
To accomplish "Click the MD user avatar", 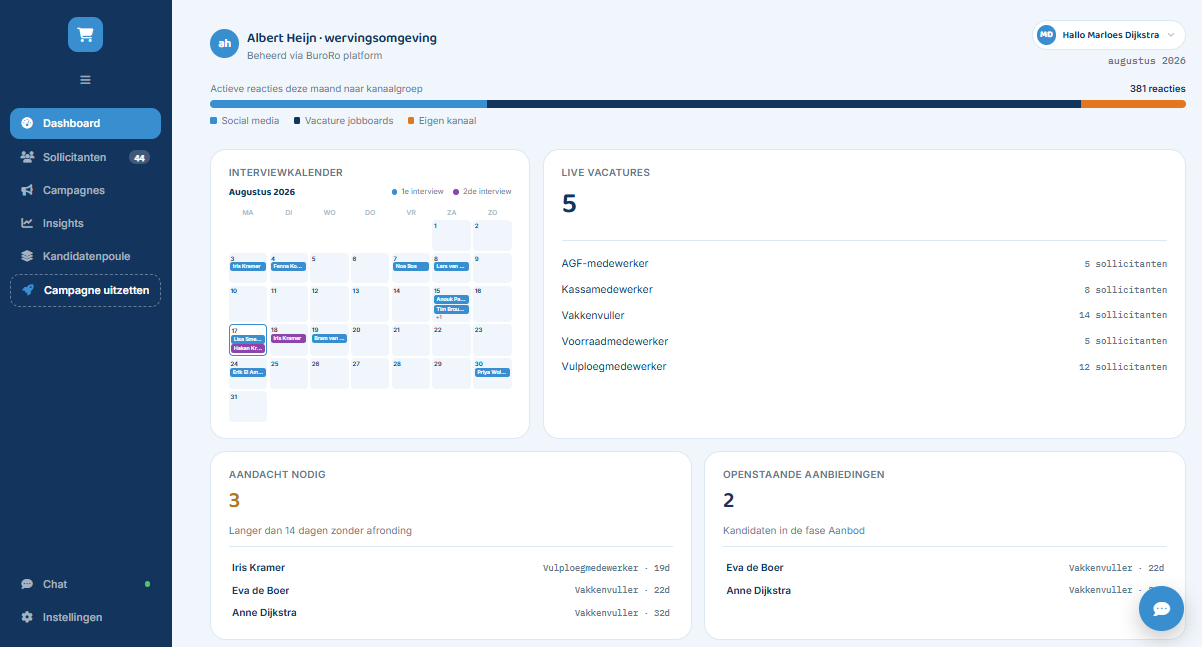I will coord(1046,34).
